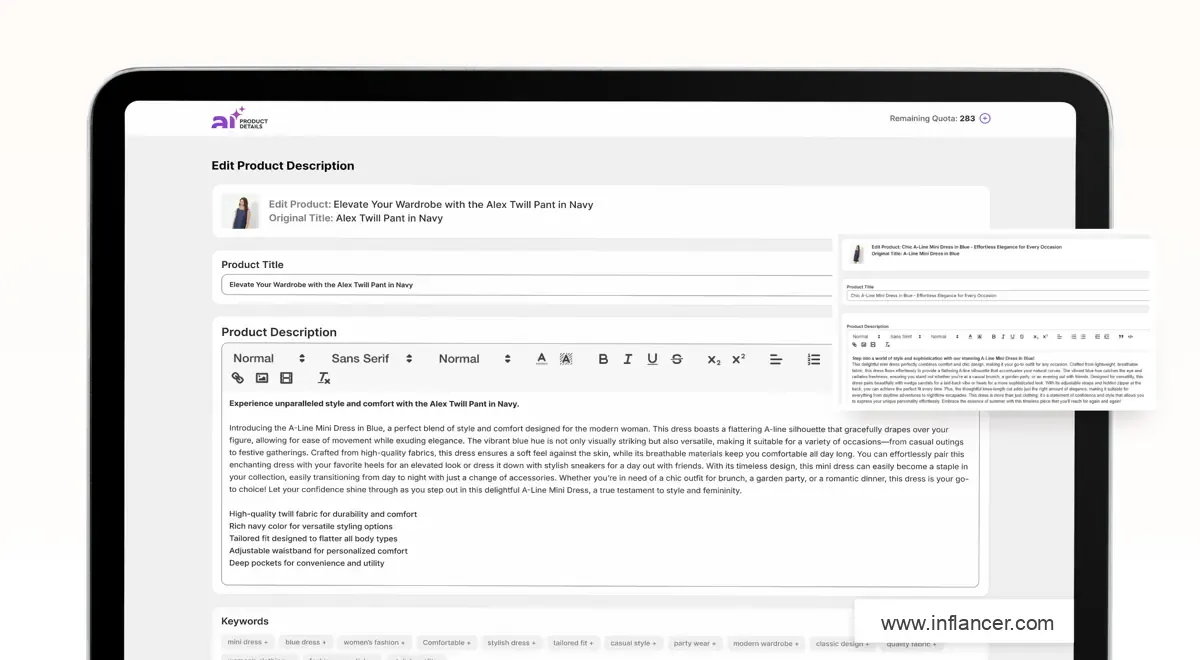Set subscript with the main editor's x₂ icon
The image size is (1200, 660).
(x=714, y=360)
